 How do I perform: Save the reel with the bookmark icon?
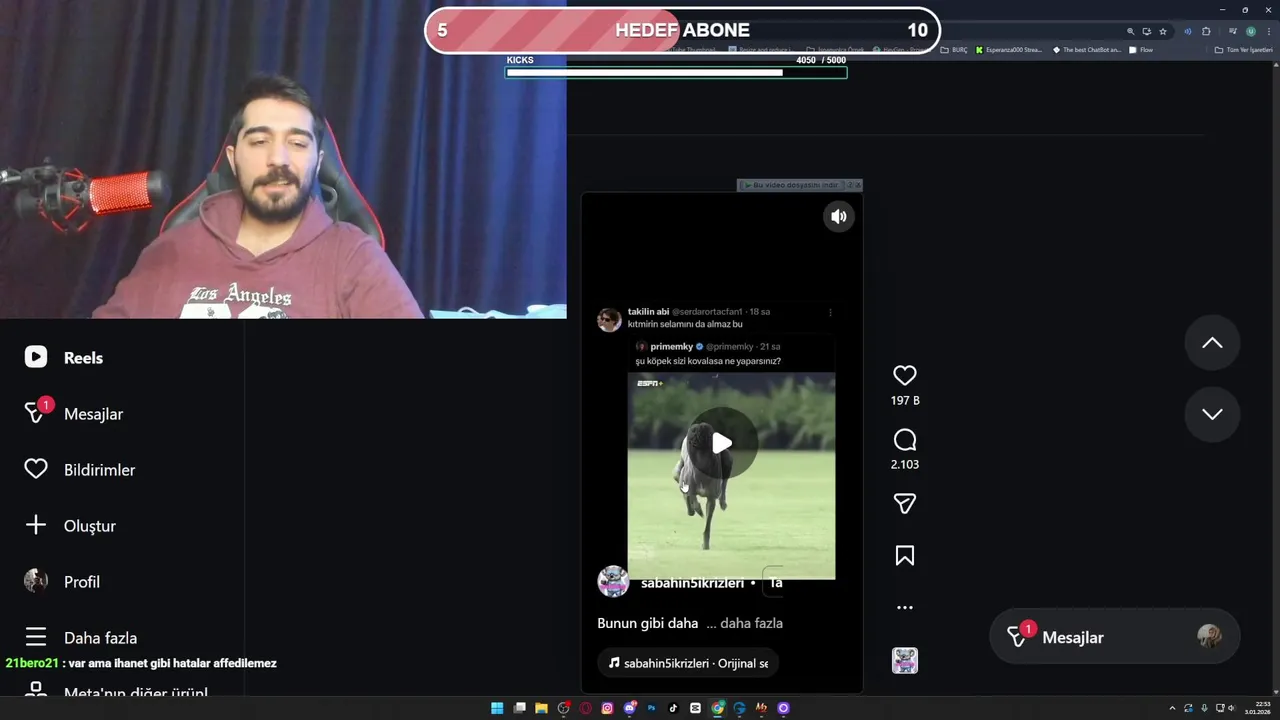[x=905, y=555]
